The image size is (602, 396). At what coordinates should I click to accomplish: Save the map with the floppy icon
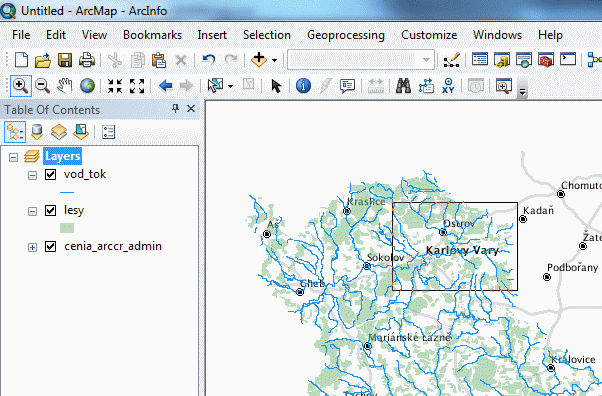point(65,60)
